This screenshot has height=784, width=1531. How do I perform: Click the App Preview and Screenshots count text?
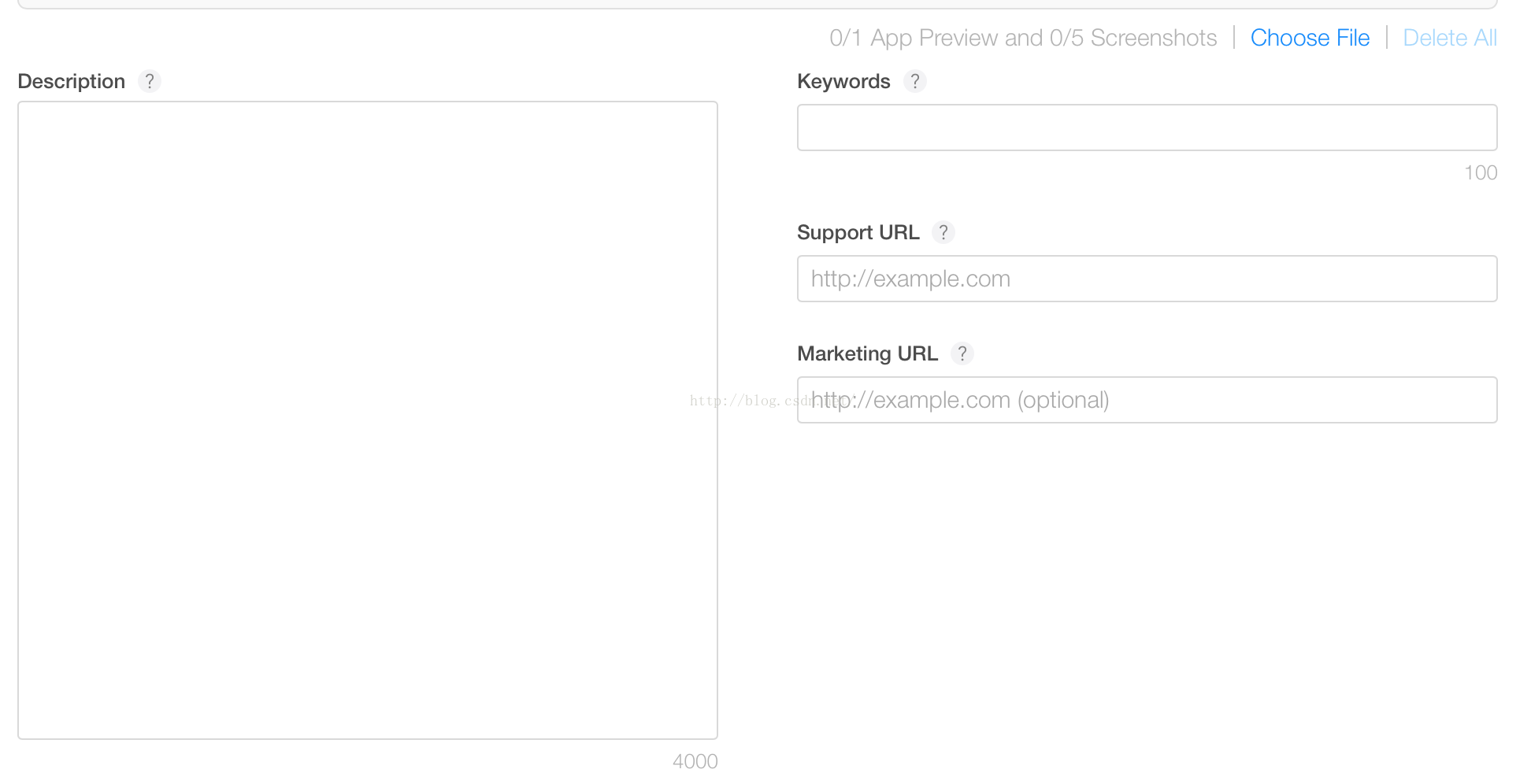coord(1022,38)
